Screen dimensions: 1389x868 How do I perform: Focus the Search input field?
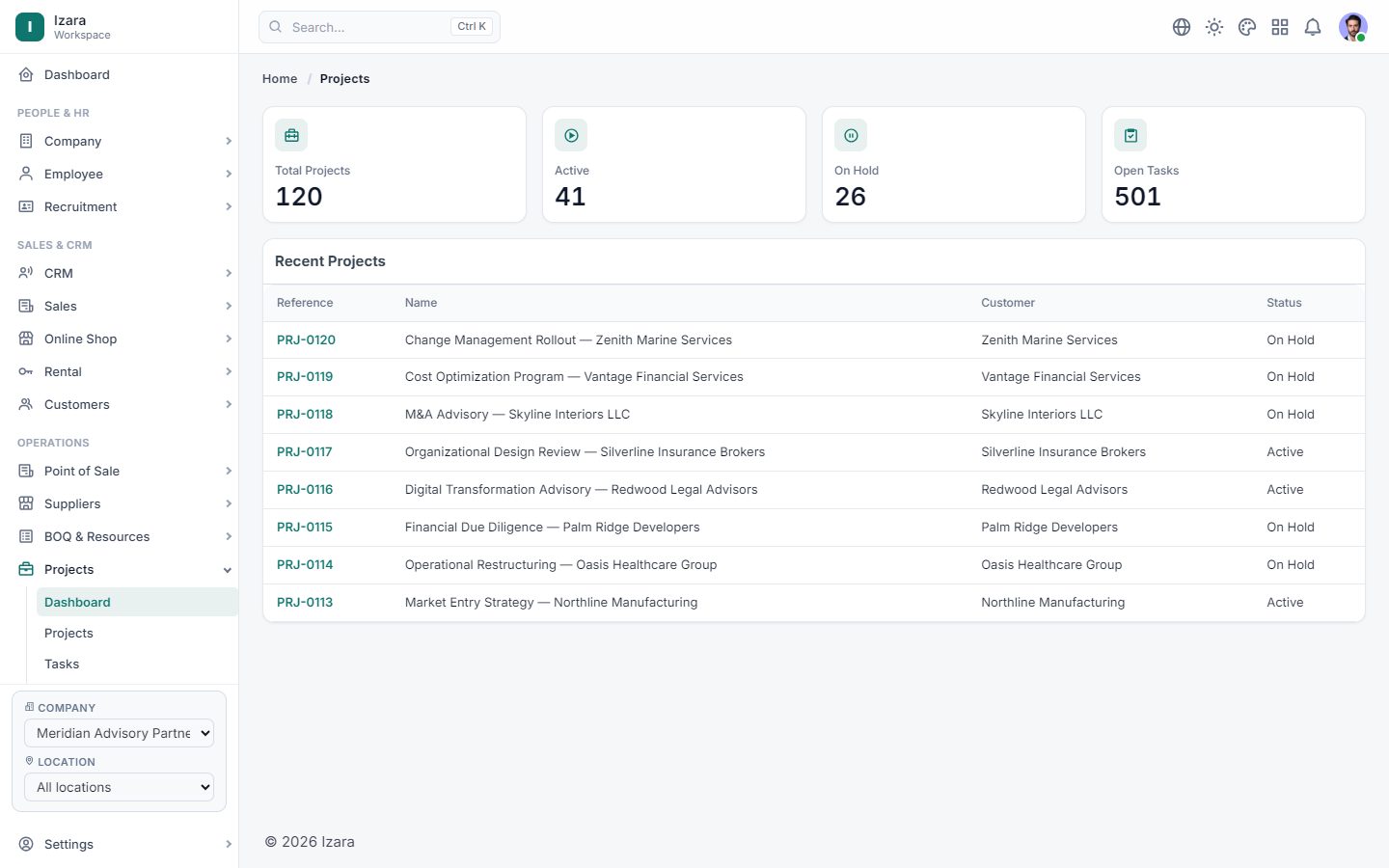pos(379,27)
